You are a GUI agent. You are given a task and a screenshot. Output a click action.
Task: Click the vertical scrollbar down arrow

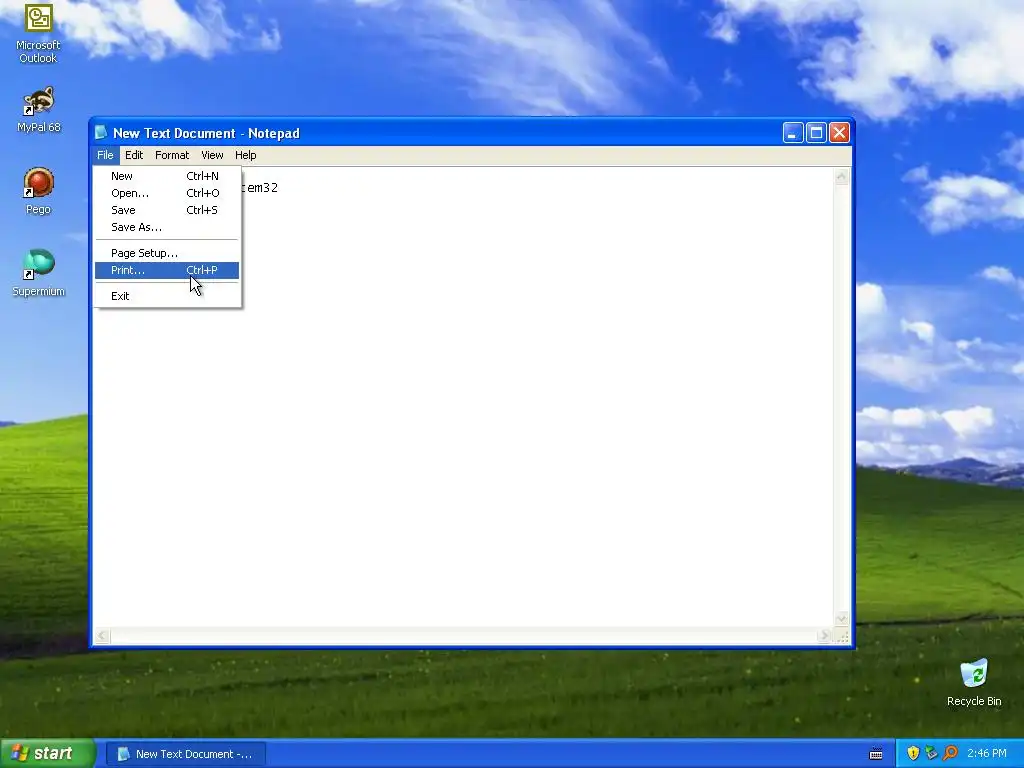click(x=841, y=618)
